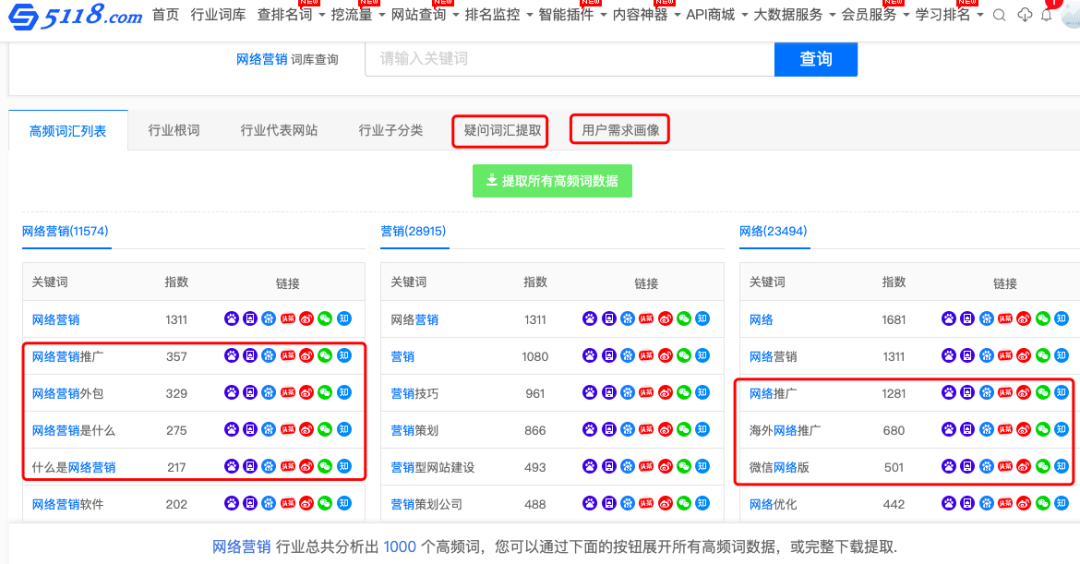1080x564 pixels.
Task: Switch to the 行业子分类 tab
Action: click(x=391, y=130)
